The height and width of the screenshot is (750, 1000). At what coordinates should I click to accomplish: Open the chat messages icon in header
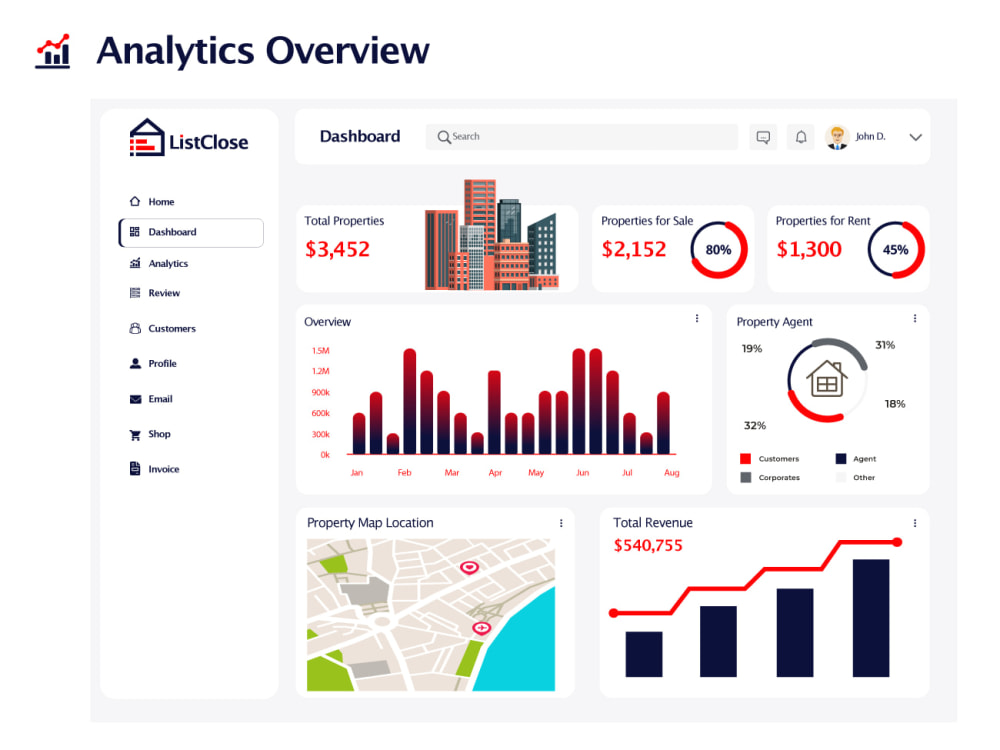click(x=763, y=137)
